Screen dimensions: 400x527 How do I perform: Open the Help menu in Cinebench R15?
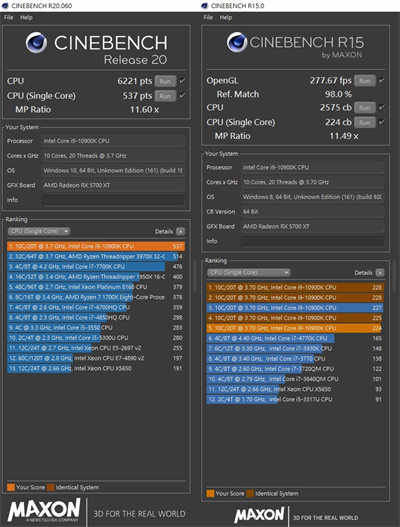click(226, 17)
